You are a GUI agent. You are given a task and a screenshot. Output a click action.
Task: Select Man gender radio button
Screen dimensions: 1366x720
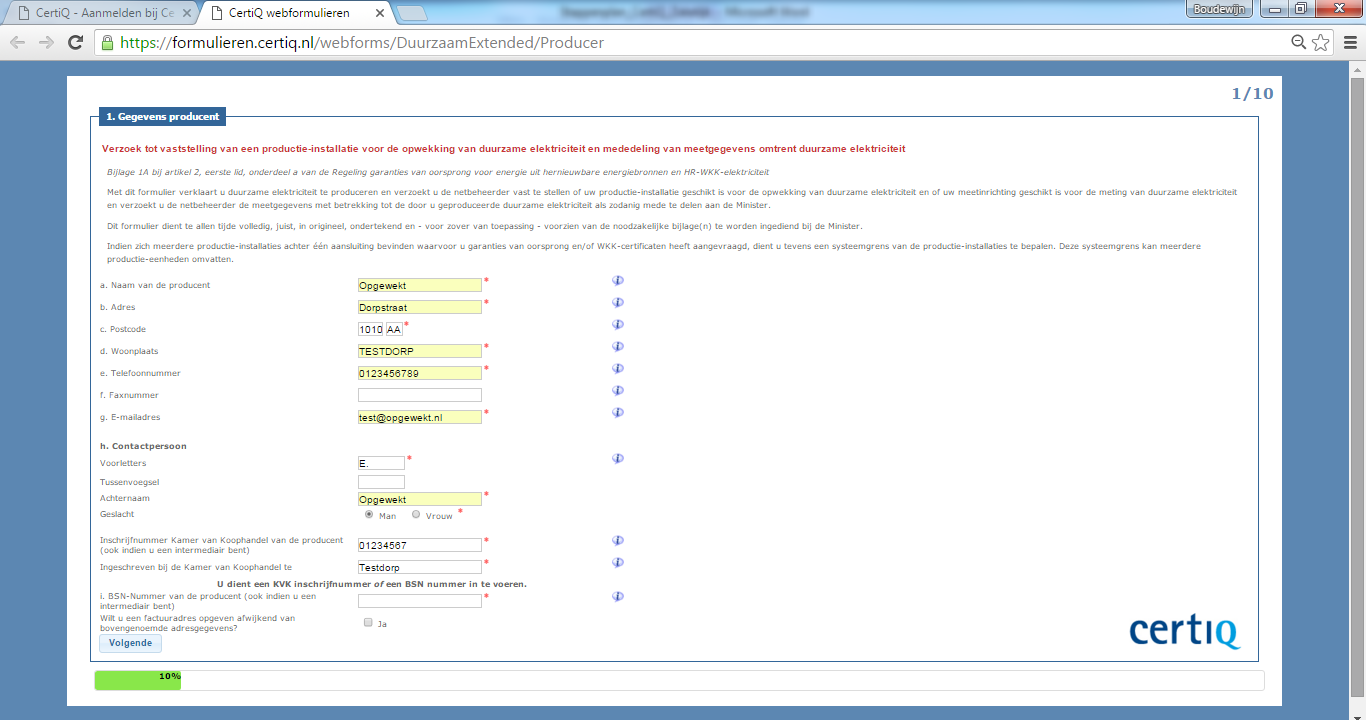pyautogui.click(x=369, y=514)
